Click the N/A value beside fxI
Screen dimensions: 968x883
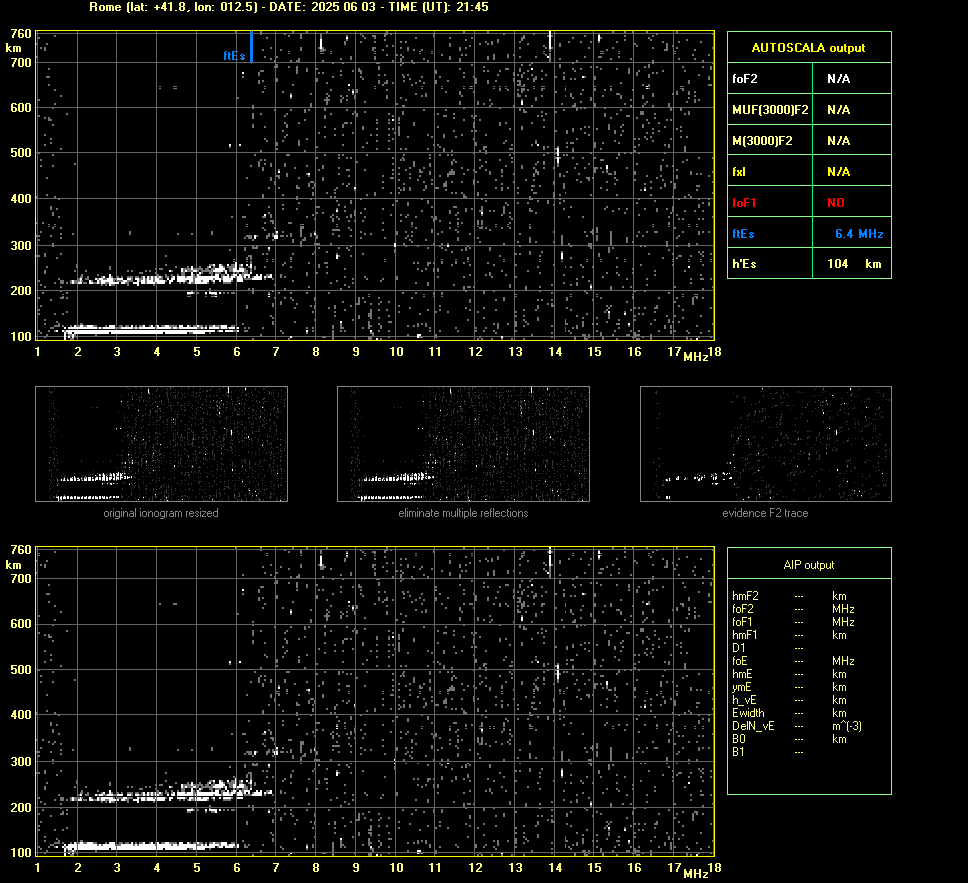(x=838, y=172)
